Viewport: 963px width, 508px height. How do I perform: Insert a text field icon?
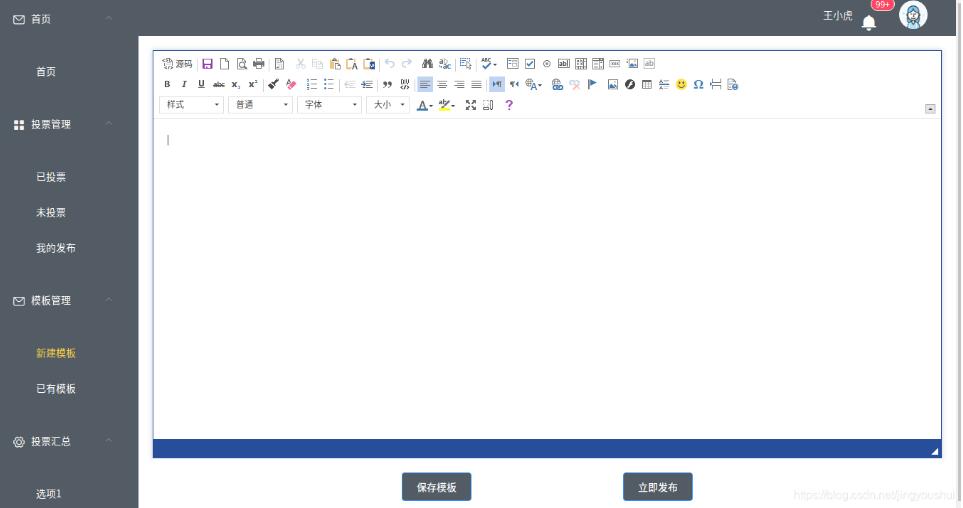pos(564,64)
